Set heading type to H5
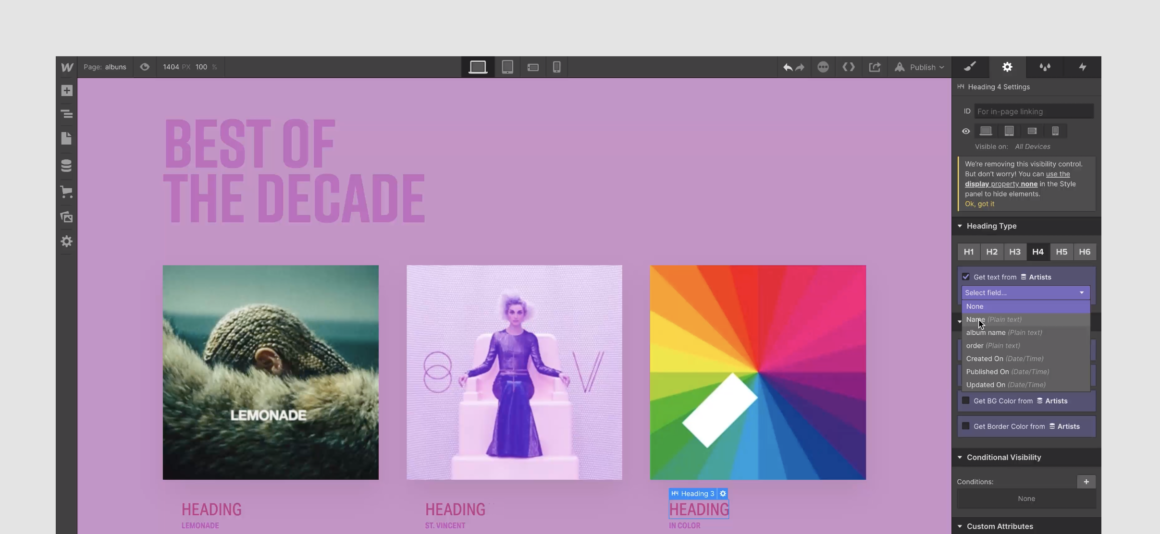 [x=1061, y=252]
